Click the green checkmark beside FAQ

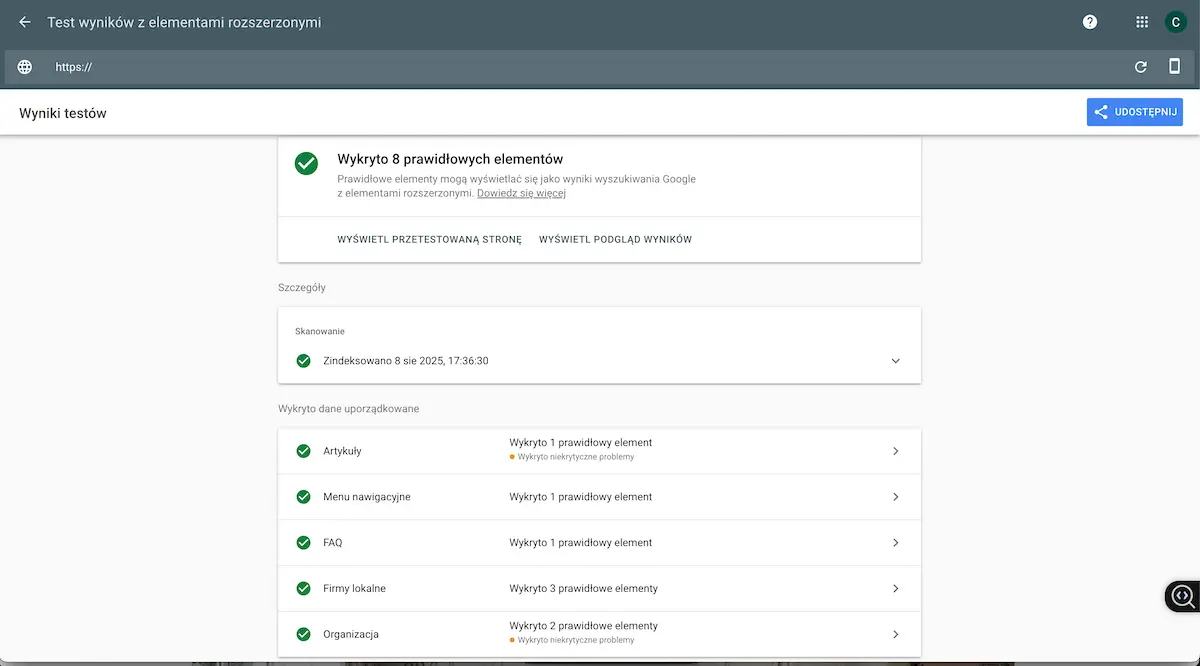(303, 542)
